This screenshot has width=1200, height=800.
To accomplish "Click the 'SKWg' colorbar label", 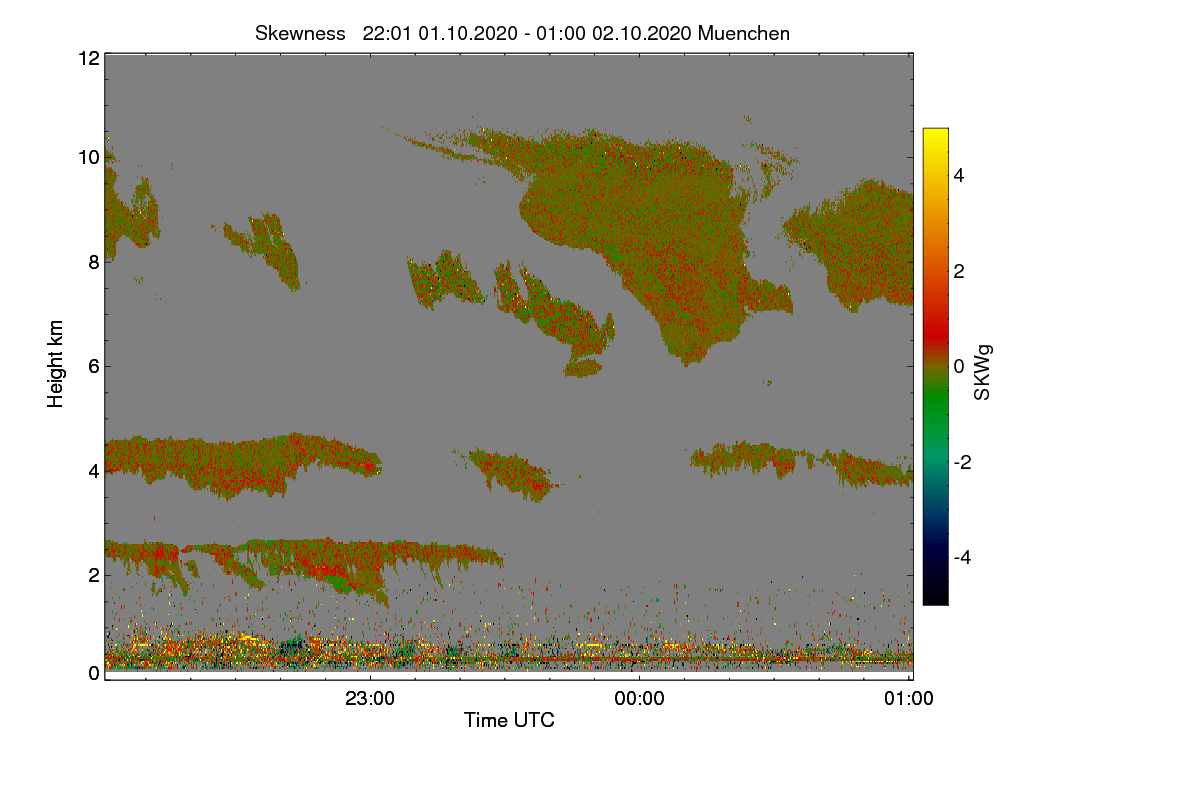I will click(x=983, y=372).
